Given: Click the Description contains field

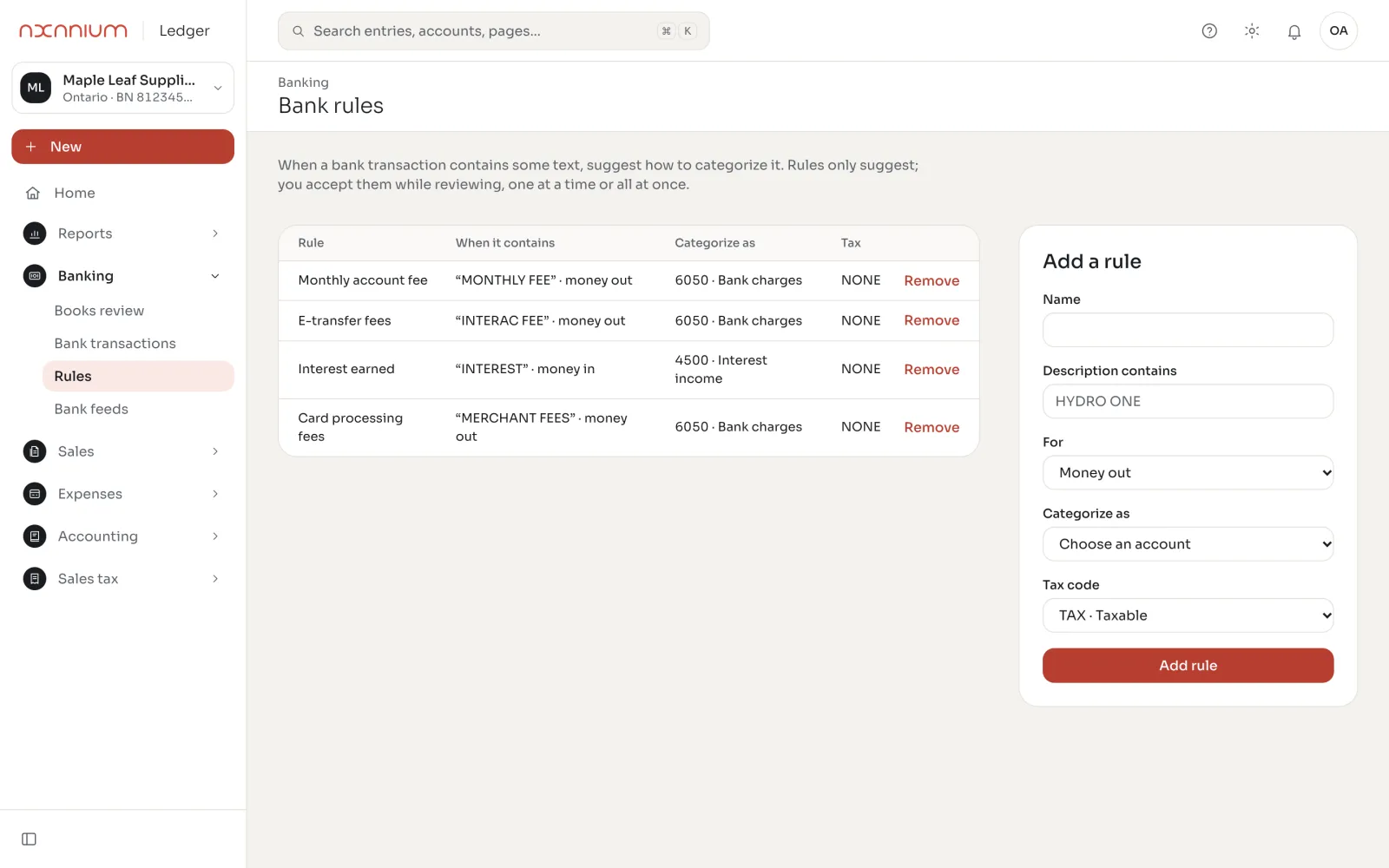Looking at the screenshot, I should click(1188, 401).
